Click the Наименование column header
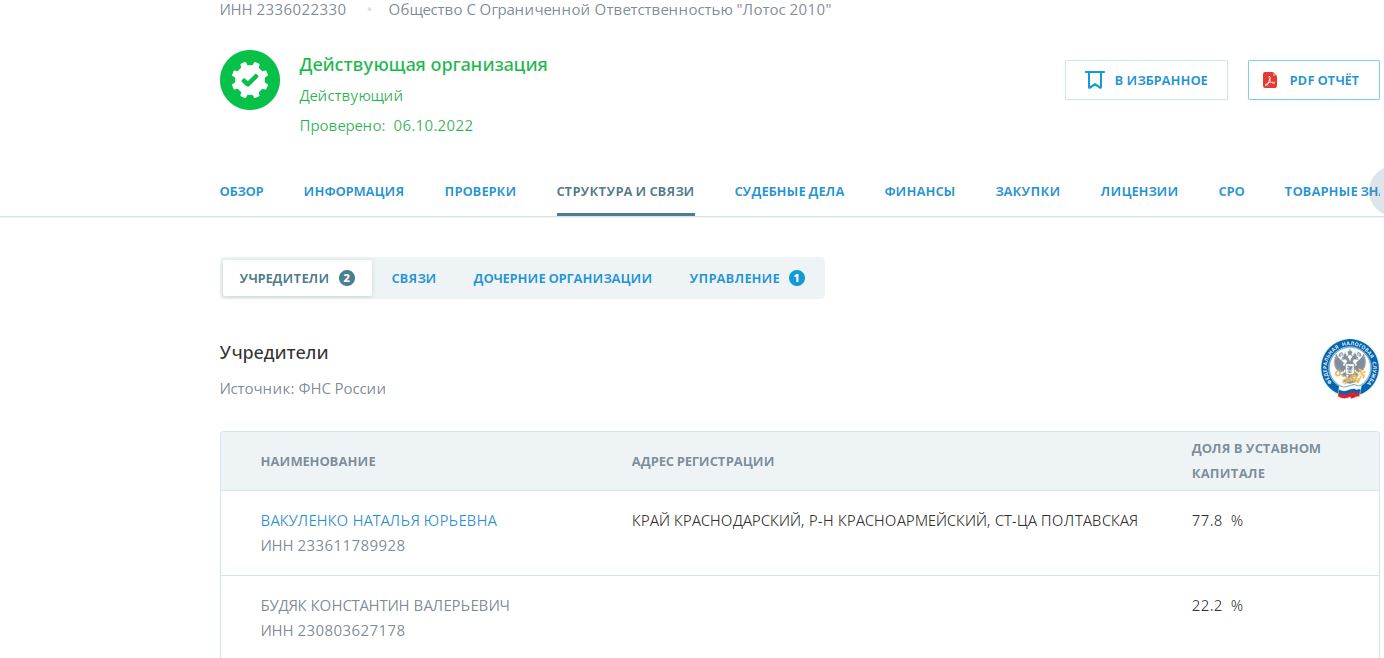This screenshot has width=1384, height=658. pyautogui.click(x=318, y=461)
